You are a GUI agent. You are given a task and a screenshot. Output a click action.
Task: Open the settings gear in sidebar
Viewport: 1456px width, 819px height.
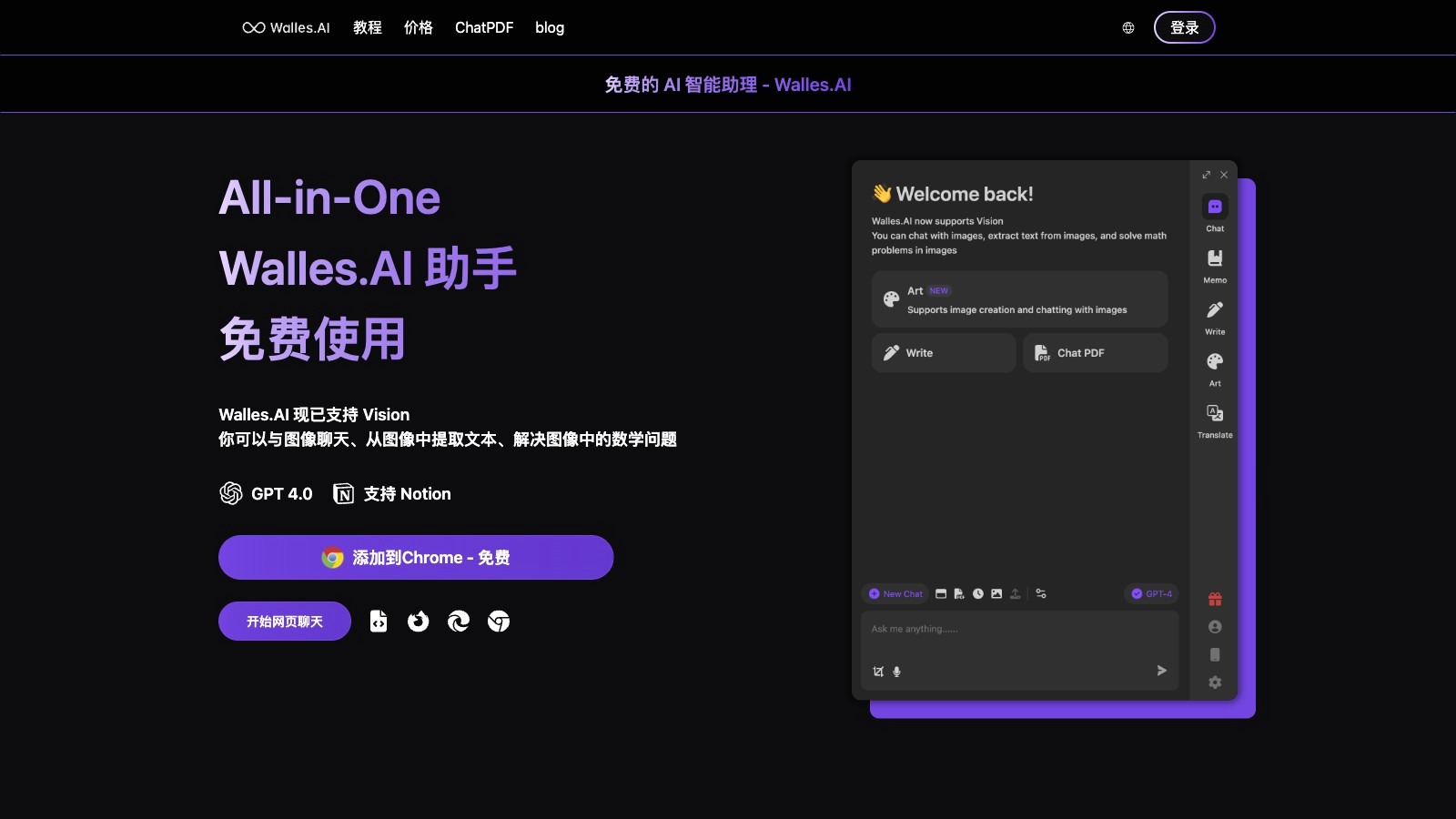coord(1214,682)
